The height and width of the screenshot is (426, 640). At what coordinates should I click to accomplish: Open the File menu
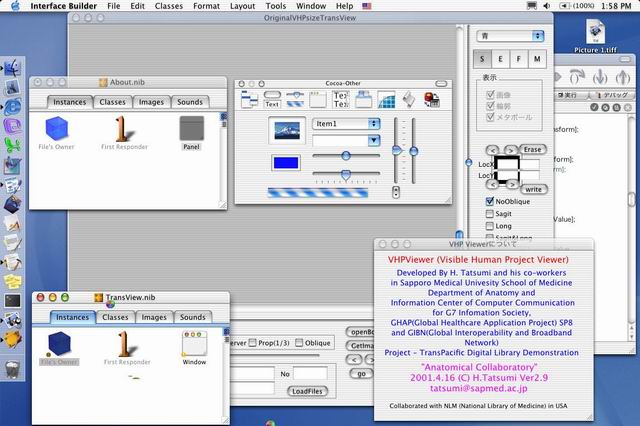click(113, 6)
